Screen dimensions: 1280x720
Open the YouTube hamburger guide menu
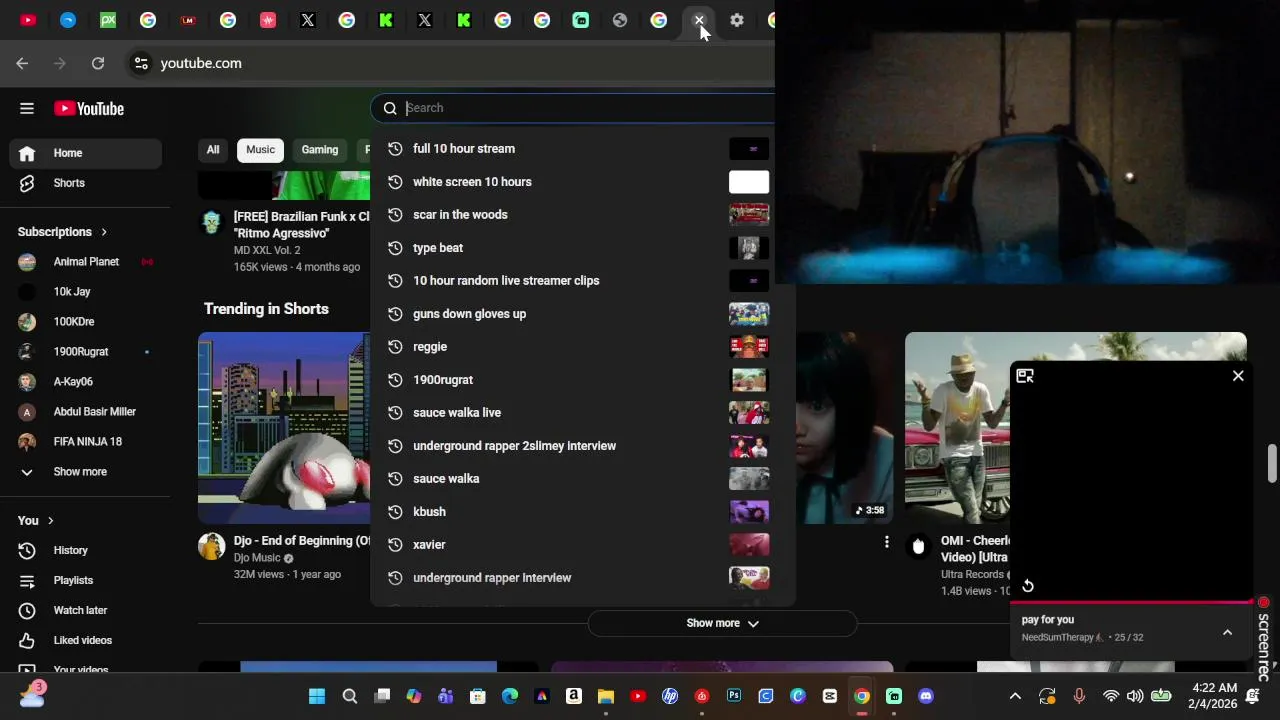(x=27, y=108)
